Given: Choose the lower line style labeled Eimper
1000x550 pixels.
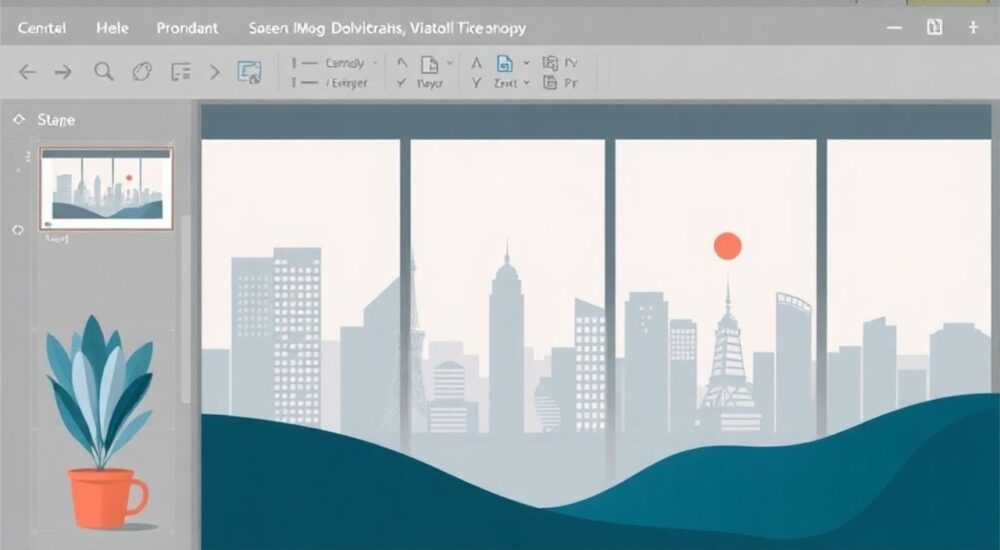Looking at the screenshot, I should 330,83.
